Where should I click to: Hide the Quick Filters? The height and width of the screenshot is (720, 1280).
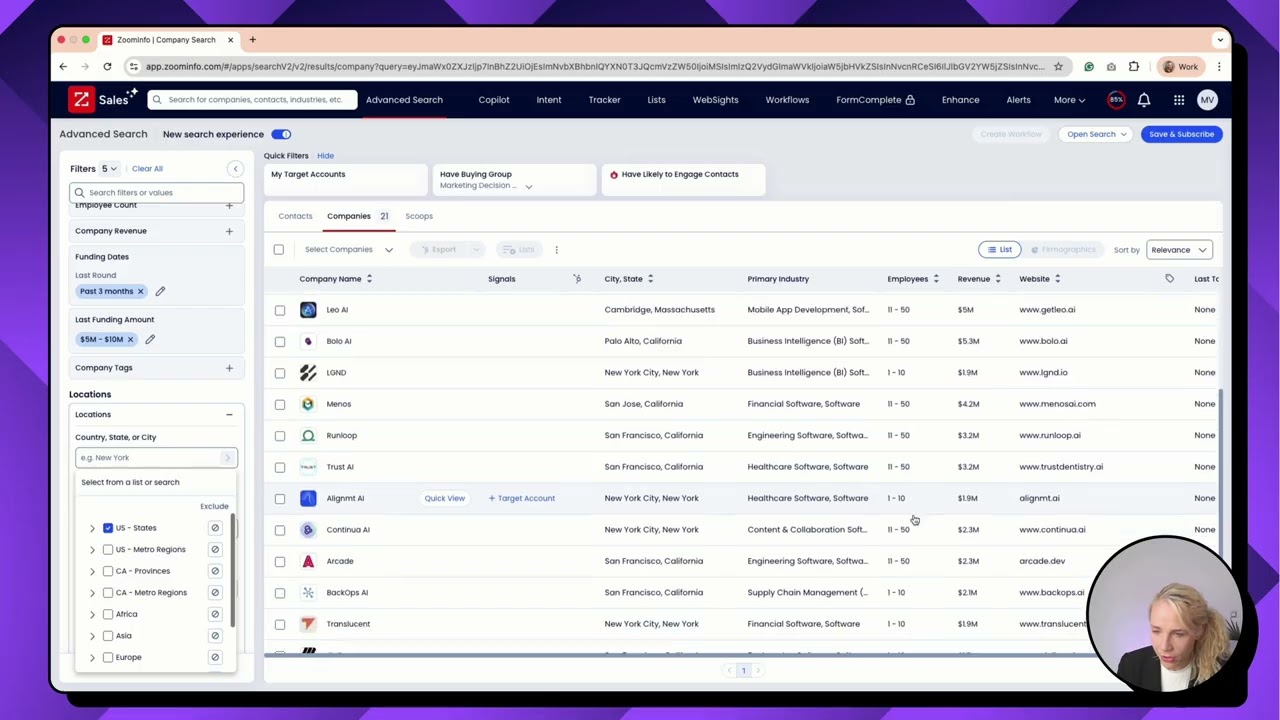[x=325, y=156]
